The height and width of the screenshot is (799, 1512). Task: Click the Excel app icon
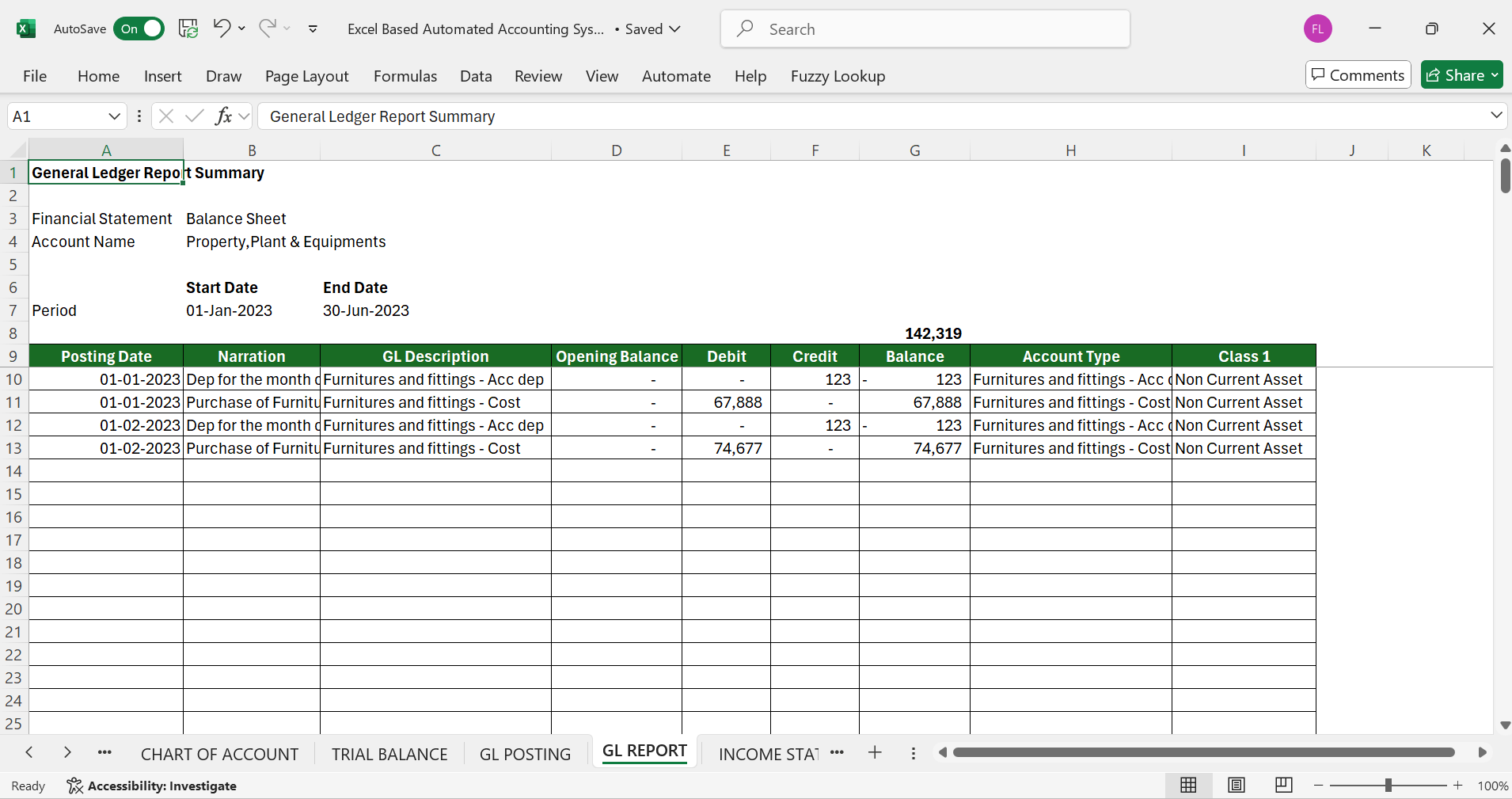point(25,29)
